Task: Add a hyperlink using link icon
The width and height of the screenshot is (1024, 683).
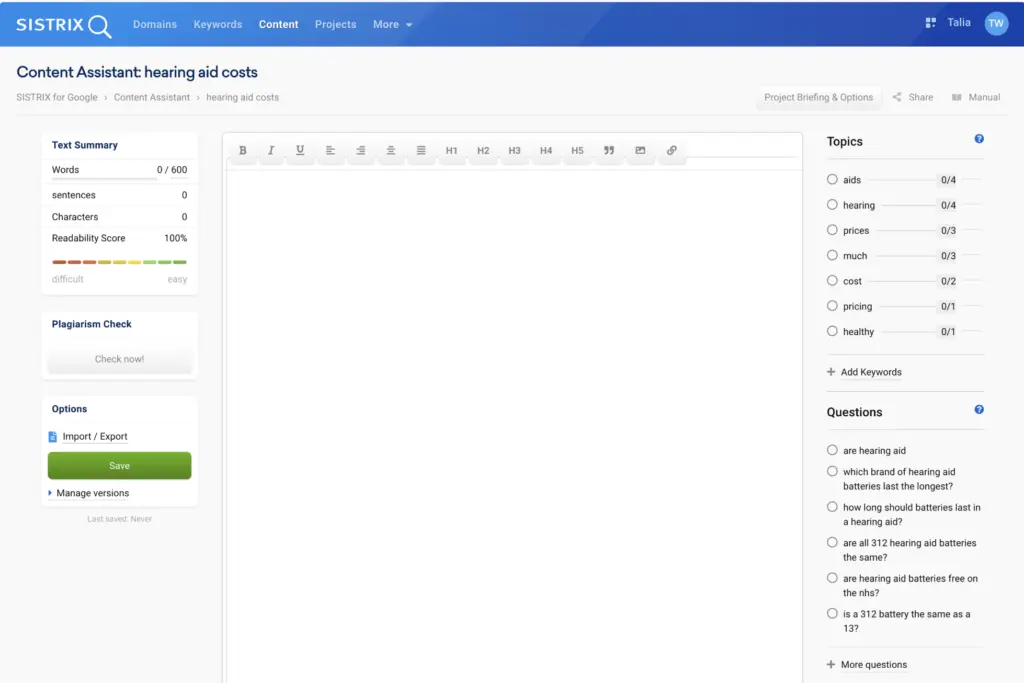Action: click(671, 150)
